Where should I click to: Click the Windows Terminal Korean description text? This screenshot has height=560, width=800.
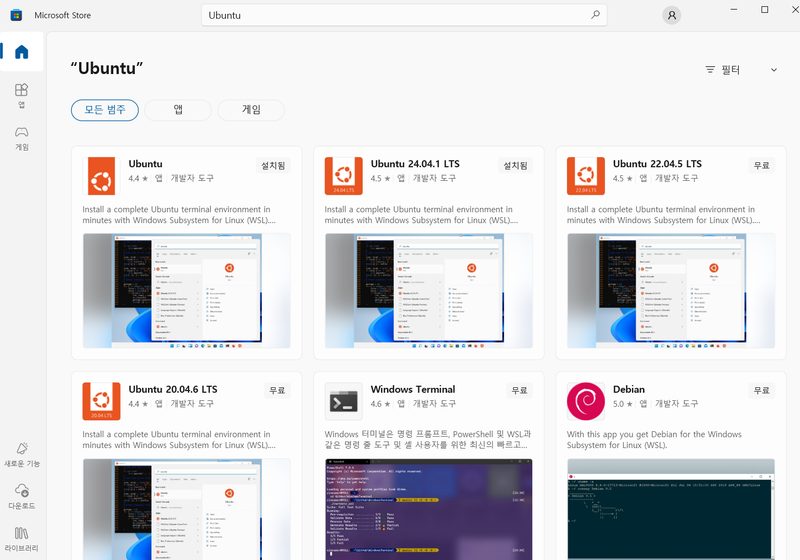pyautogui.click(x=428, y=440)
